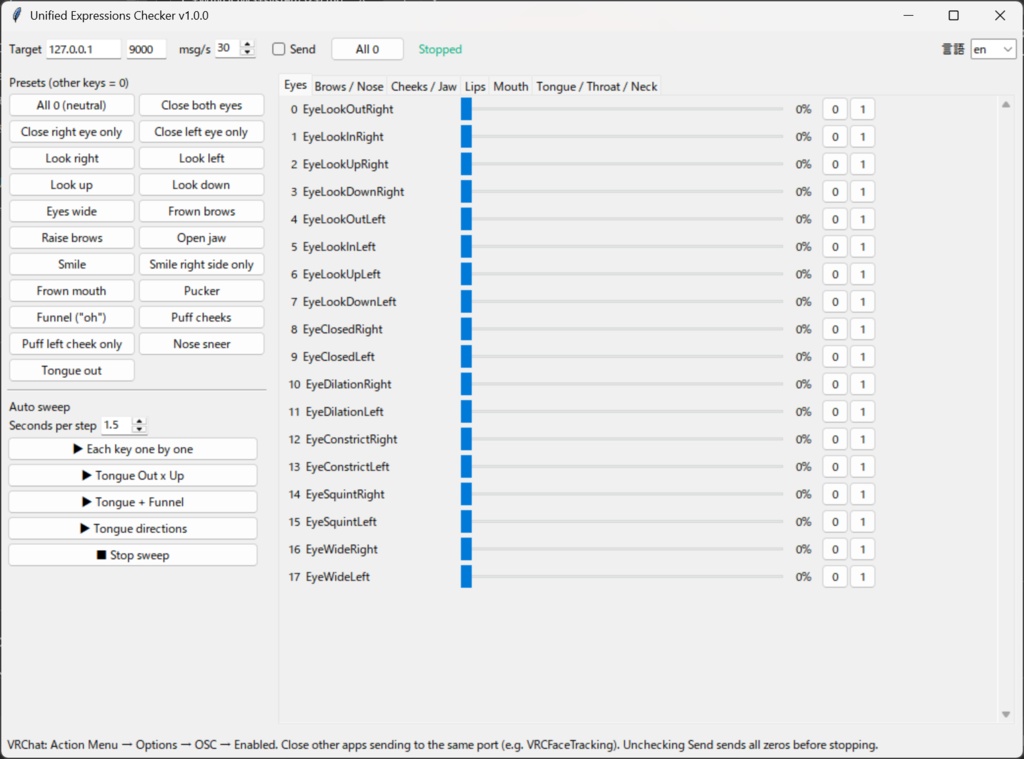The image size is (1024, 759).
Task: Set EyeClosedRight to 1
Action: click(x=862, y=329)
